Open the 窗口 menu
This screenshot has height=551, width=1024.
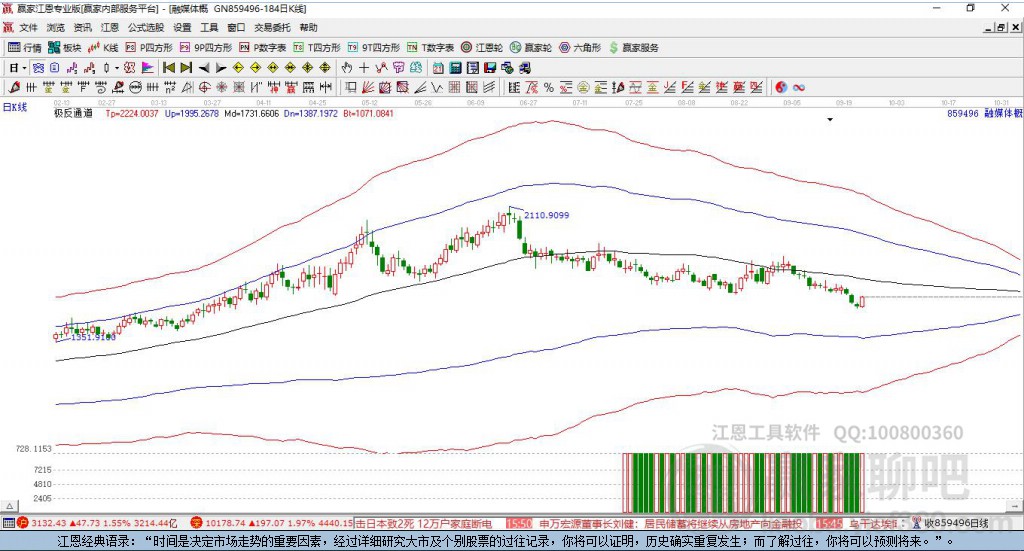click(x=236, y=27)
